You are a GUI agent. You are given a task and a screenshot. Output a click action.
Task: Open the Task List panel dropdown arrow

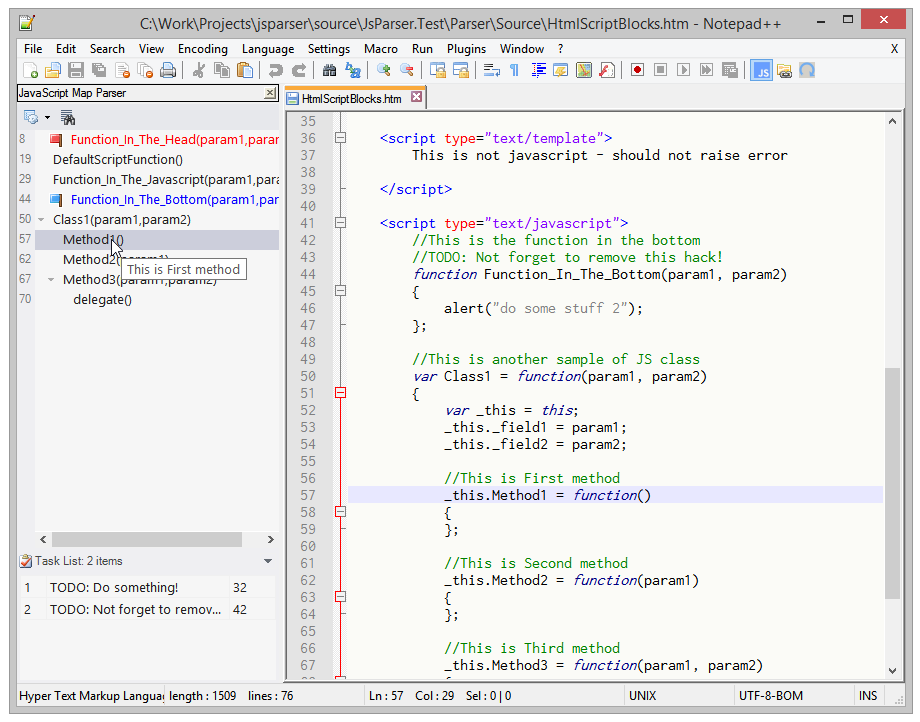268,562
